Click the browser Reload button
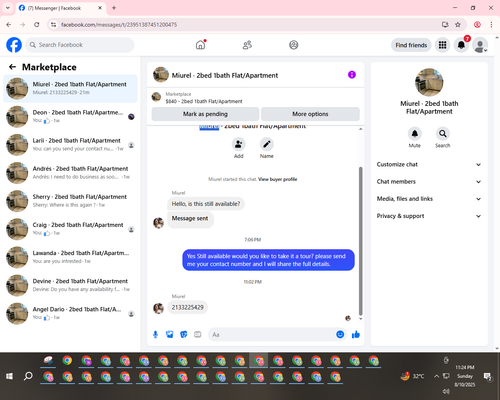 coord(37,24)
